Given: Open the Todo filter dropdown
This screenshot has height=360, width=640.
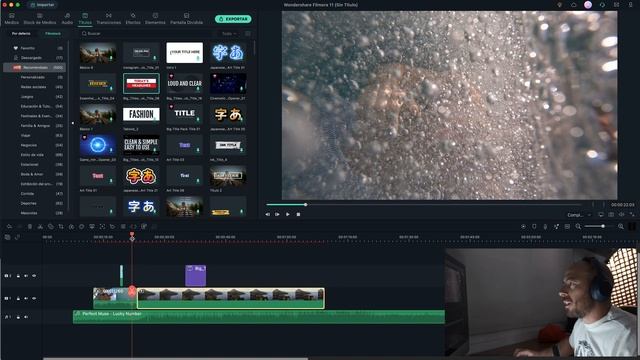Looking at the screenshot, I should coord(229,34).
